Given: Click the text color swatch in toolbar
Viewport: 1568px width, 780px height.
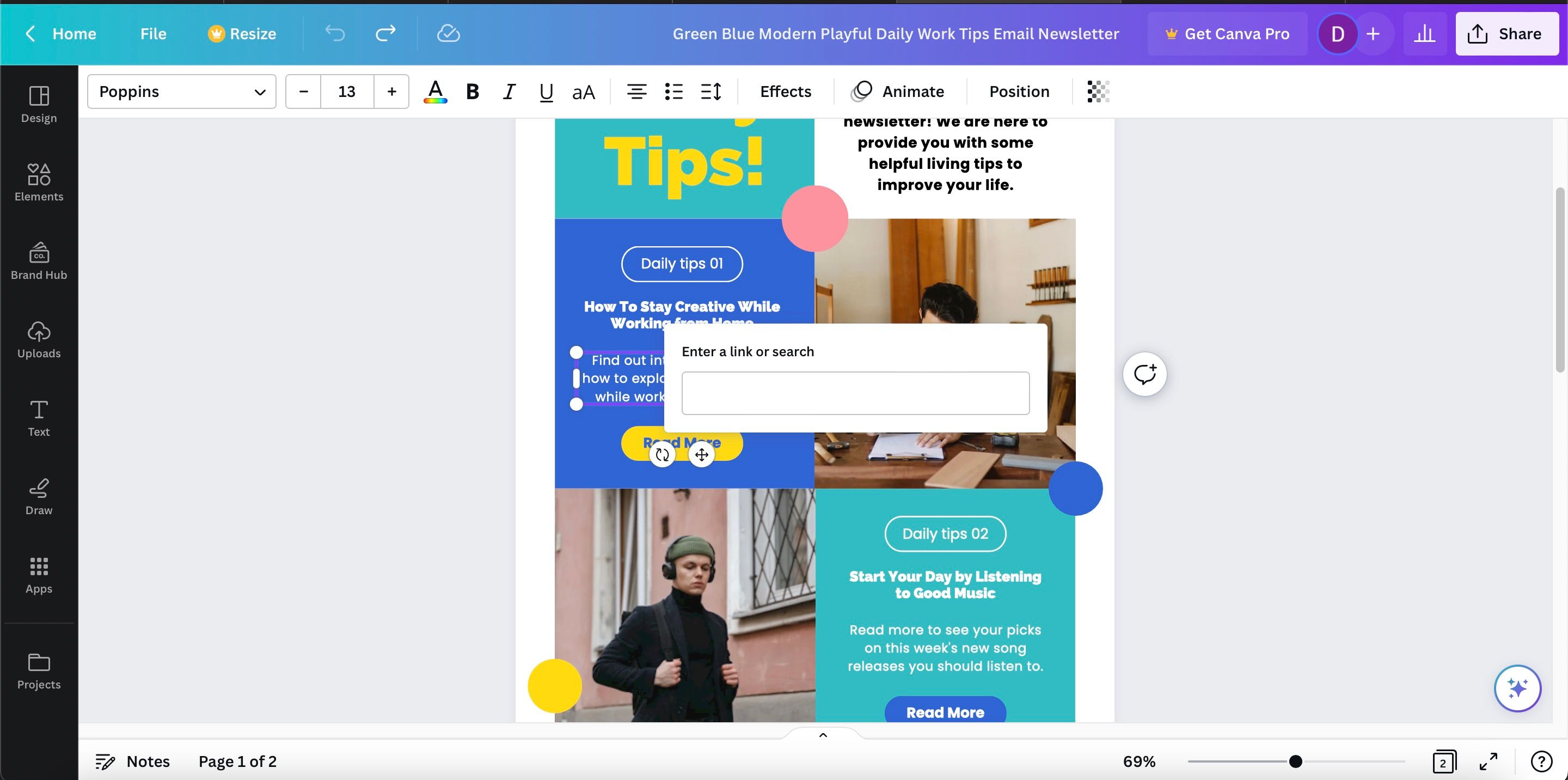Looking at the screenshot, I should click(434, 92).
